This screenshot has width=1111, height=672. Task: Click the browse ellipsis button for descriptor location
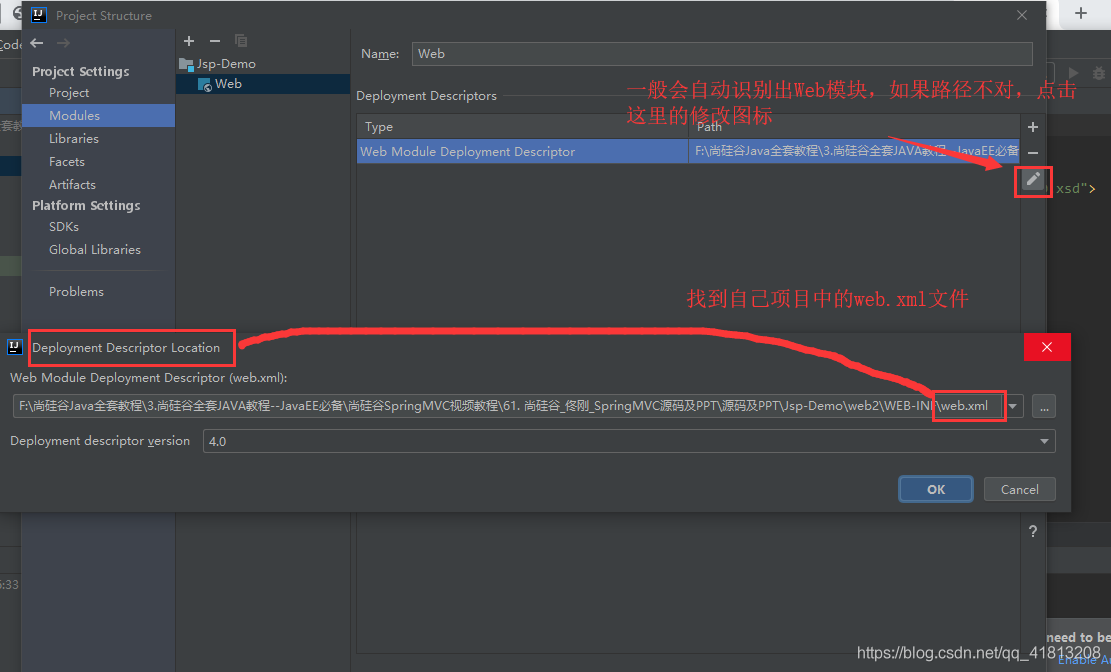coord(1043,406)
